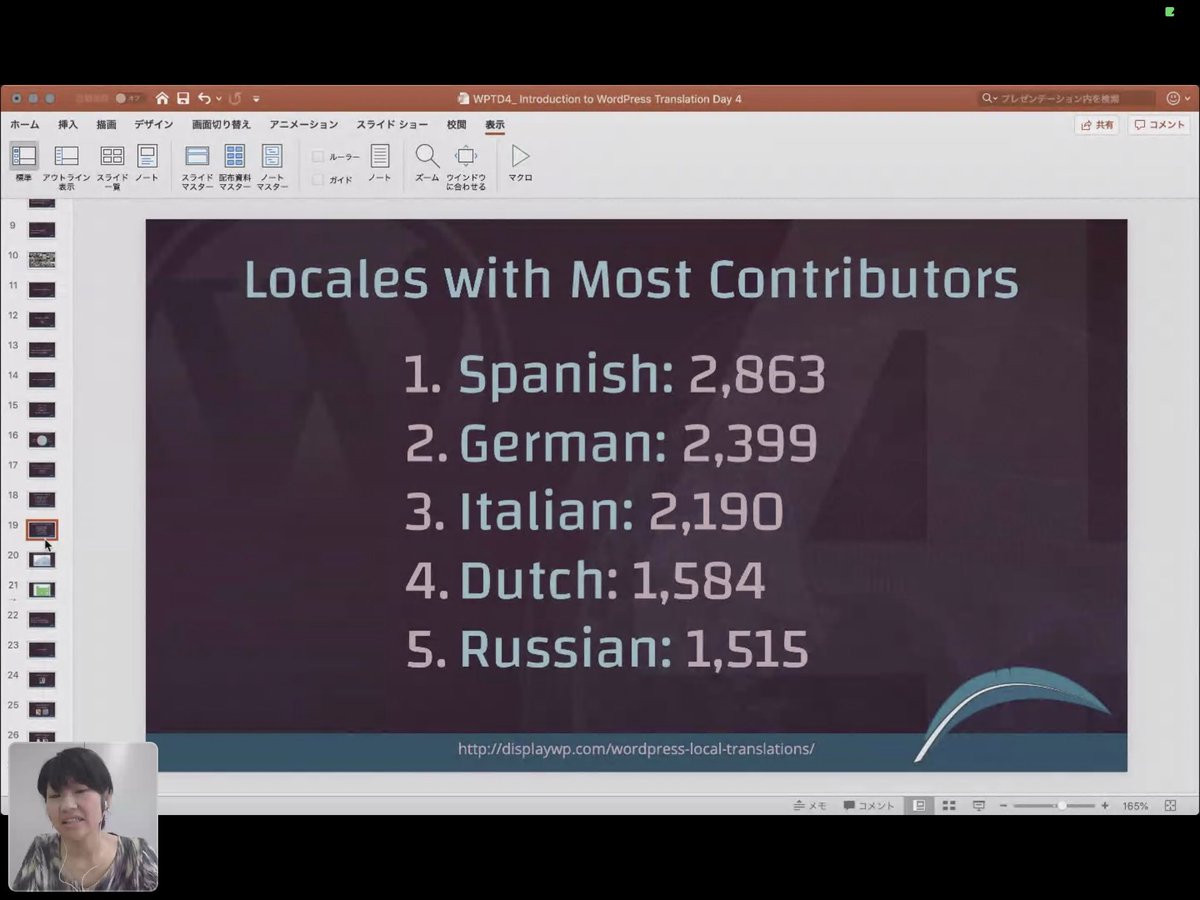
Task: Open the 描画 draw tab
Action: 106,125
